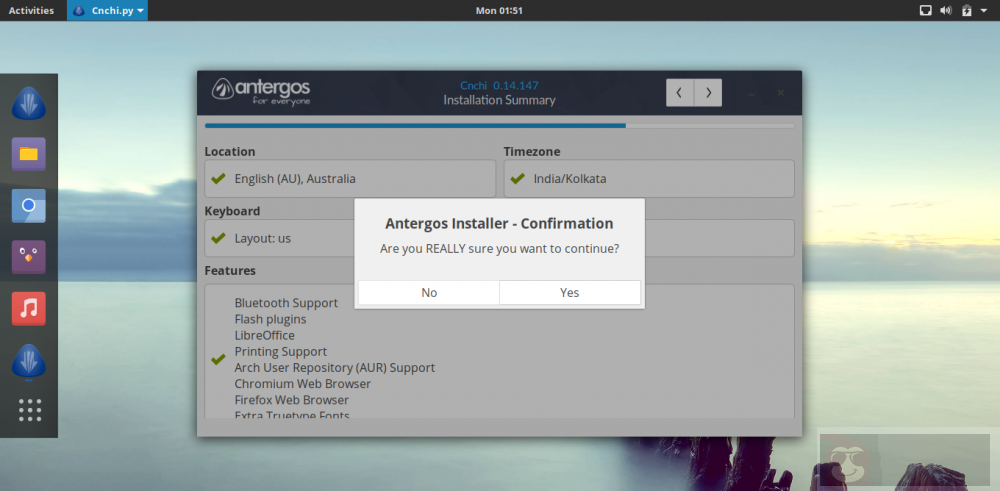Click the "Installation Summary" page title
This screenshot has width=1000, height=491.
(499, 100)
